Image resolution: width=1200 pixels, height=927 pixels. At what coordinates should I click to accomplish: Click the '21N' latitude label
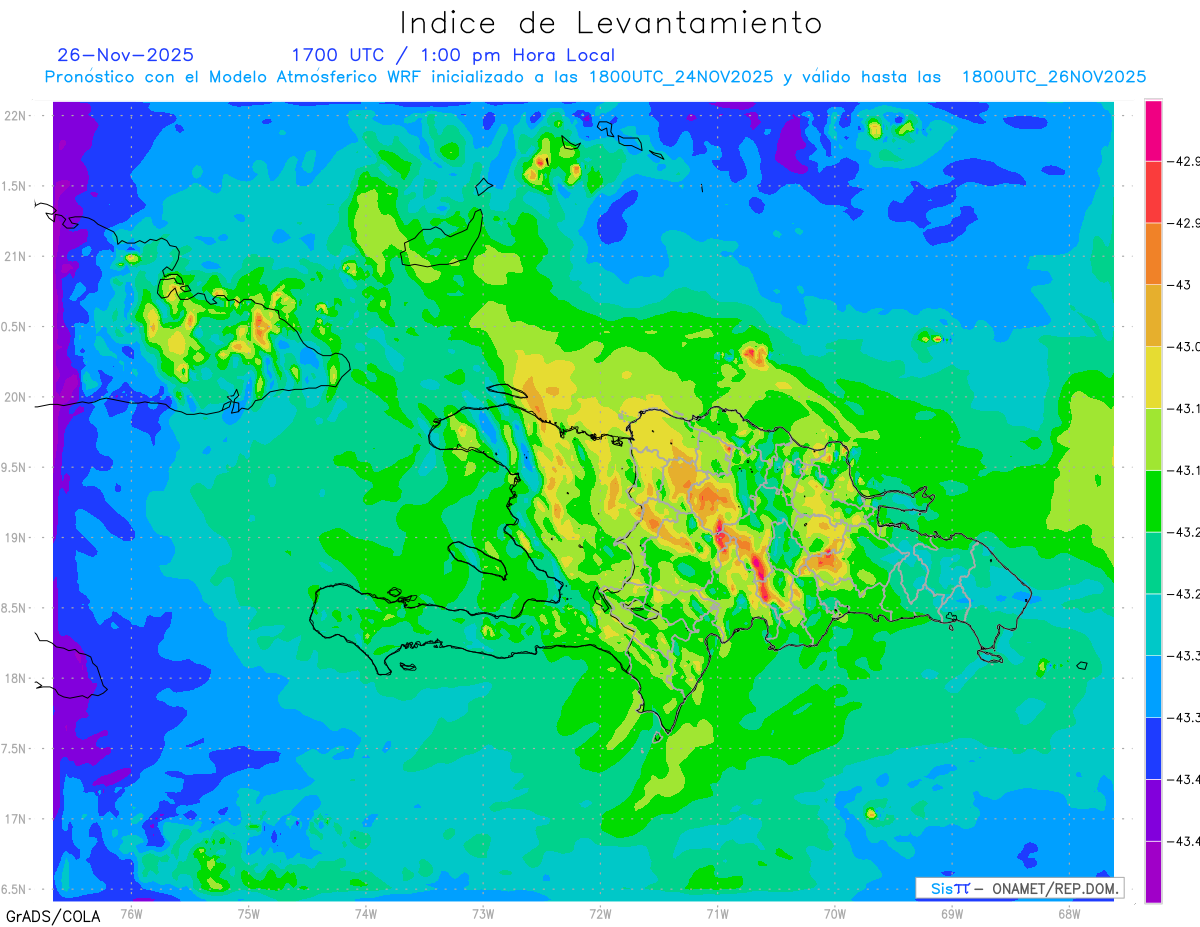click(x=16, y=256)
